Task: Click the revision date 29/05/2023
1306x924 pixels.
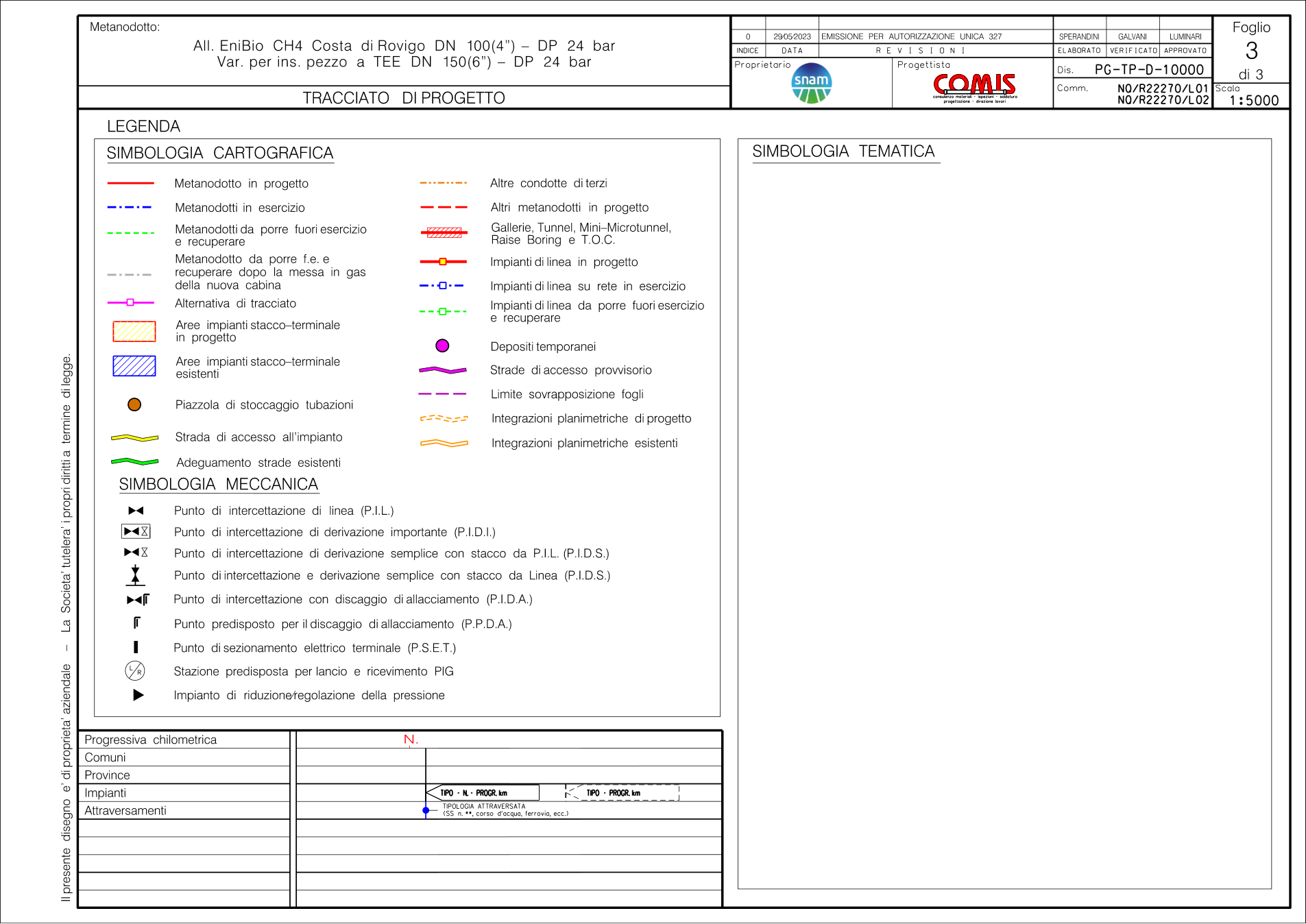Action: coord(792,36)
